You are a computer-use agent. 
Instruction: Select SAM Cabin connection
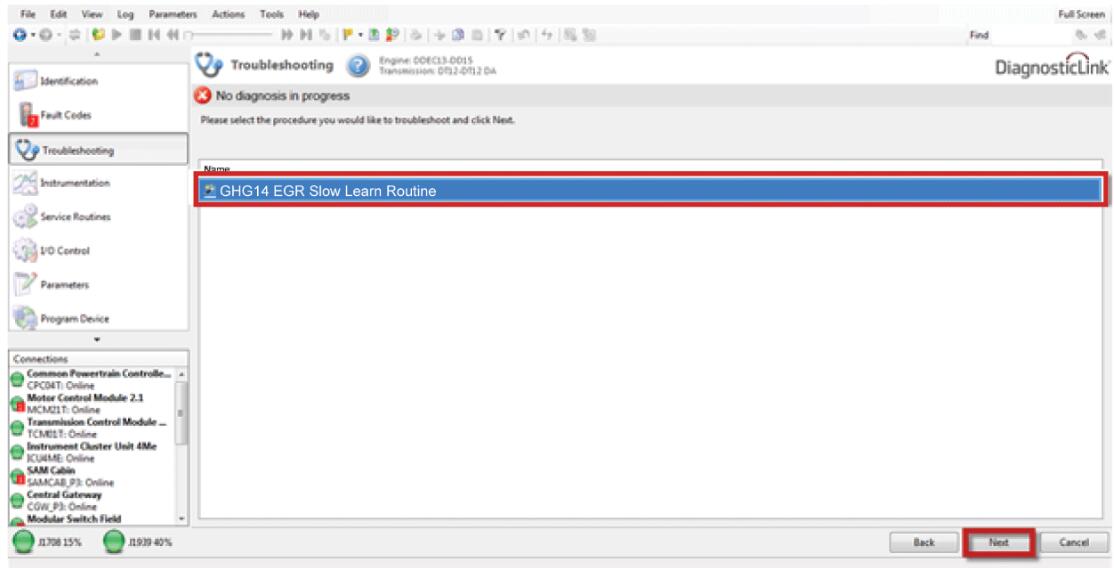(x=91, y=476)
